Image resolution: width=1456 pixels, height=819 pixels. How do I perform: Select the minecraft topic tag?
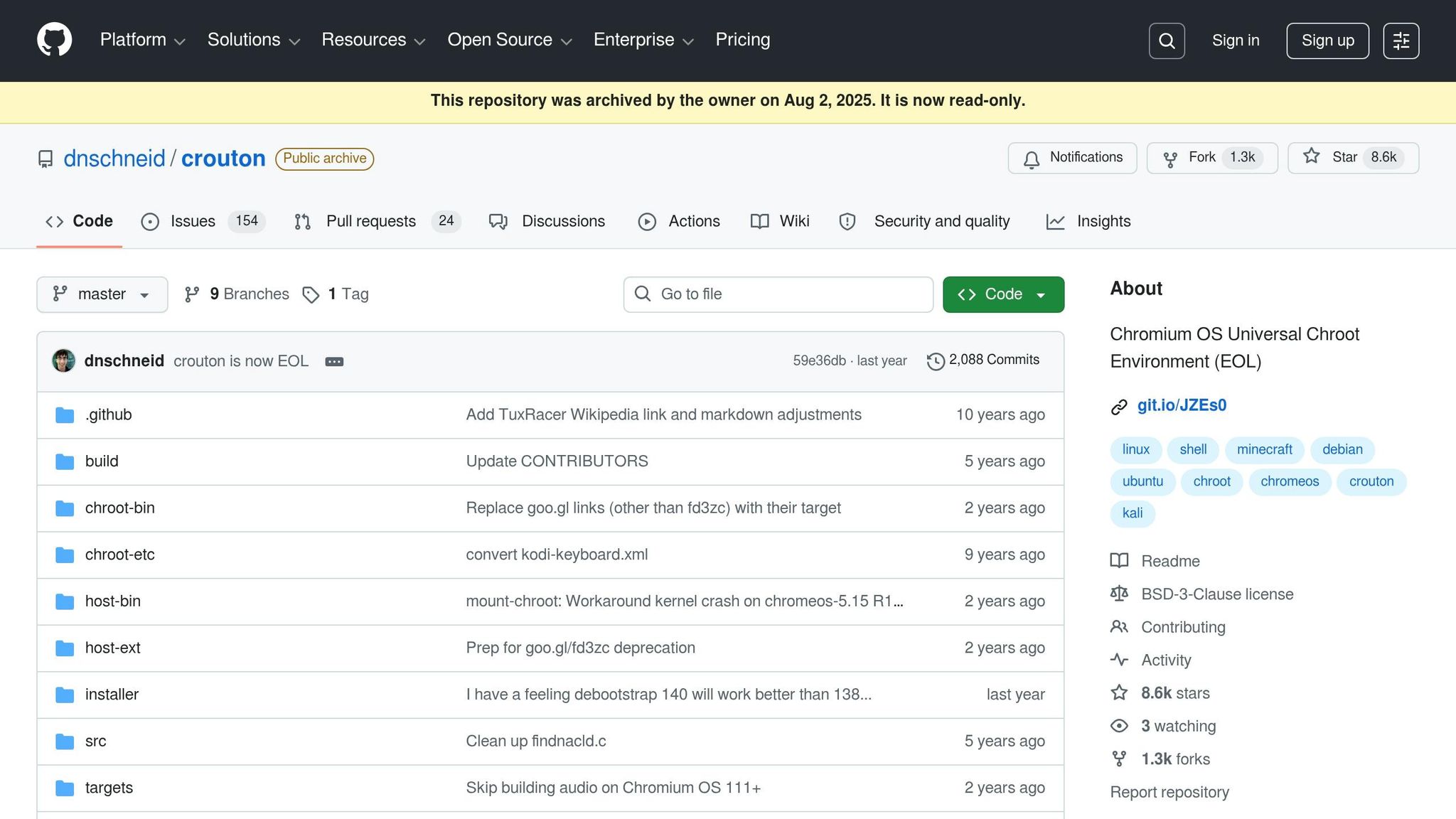pos(1265,449)
